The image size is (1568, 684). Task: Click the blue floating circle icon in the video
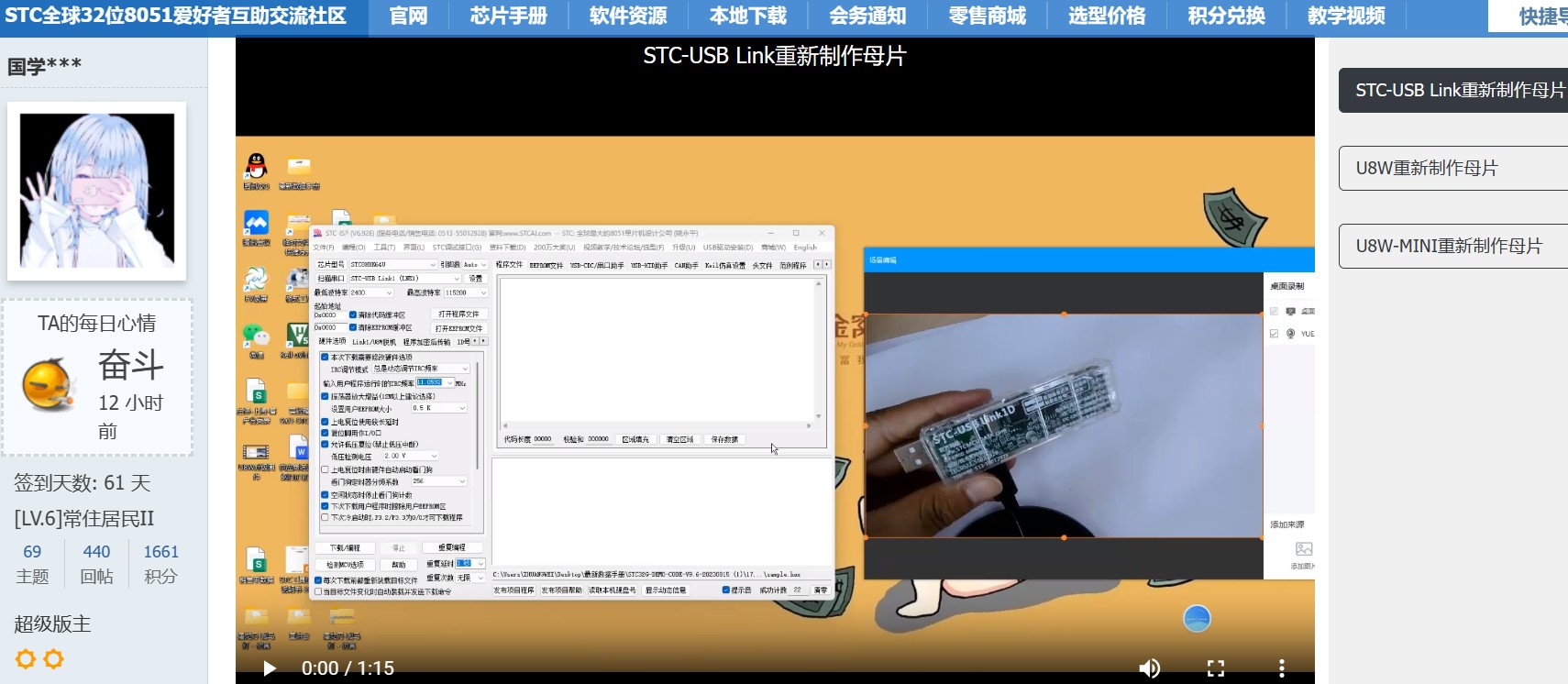point(1197,619)
